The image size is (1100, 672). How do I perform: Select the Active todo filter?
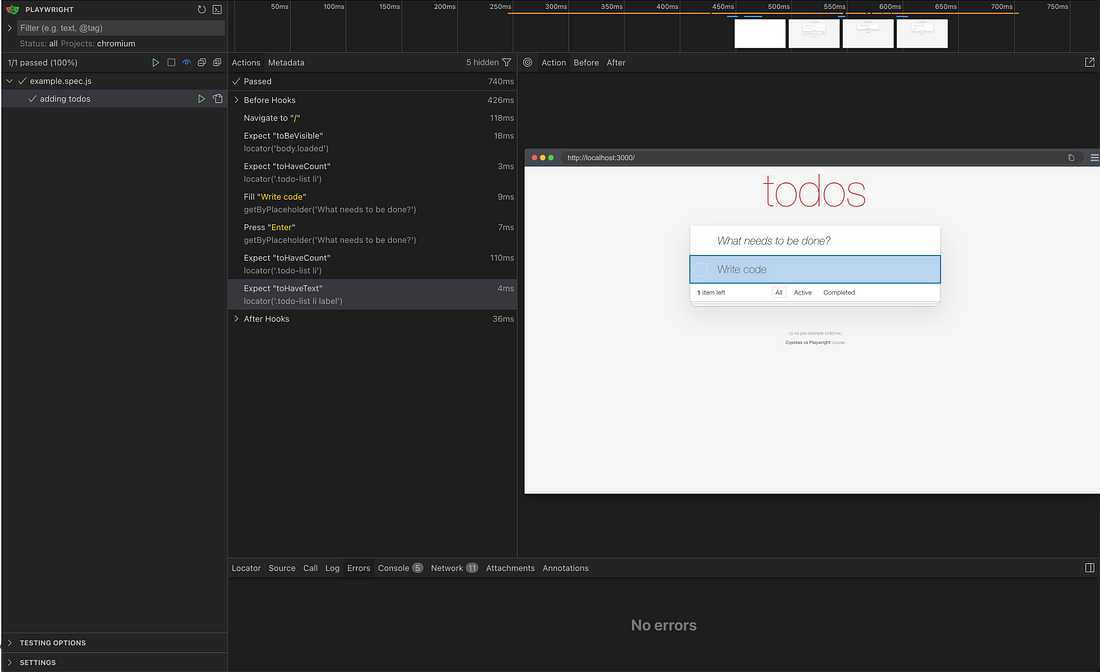[x=803, y=293]
